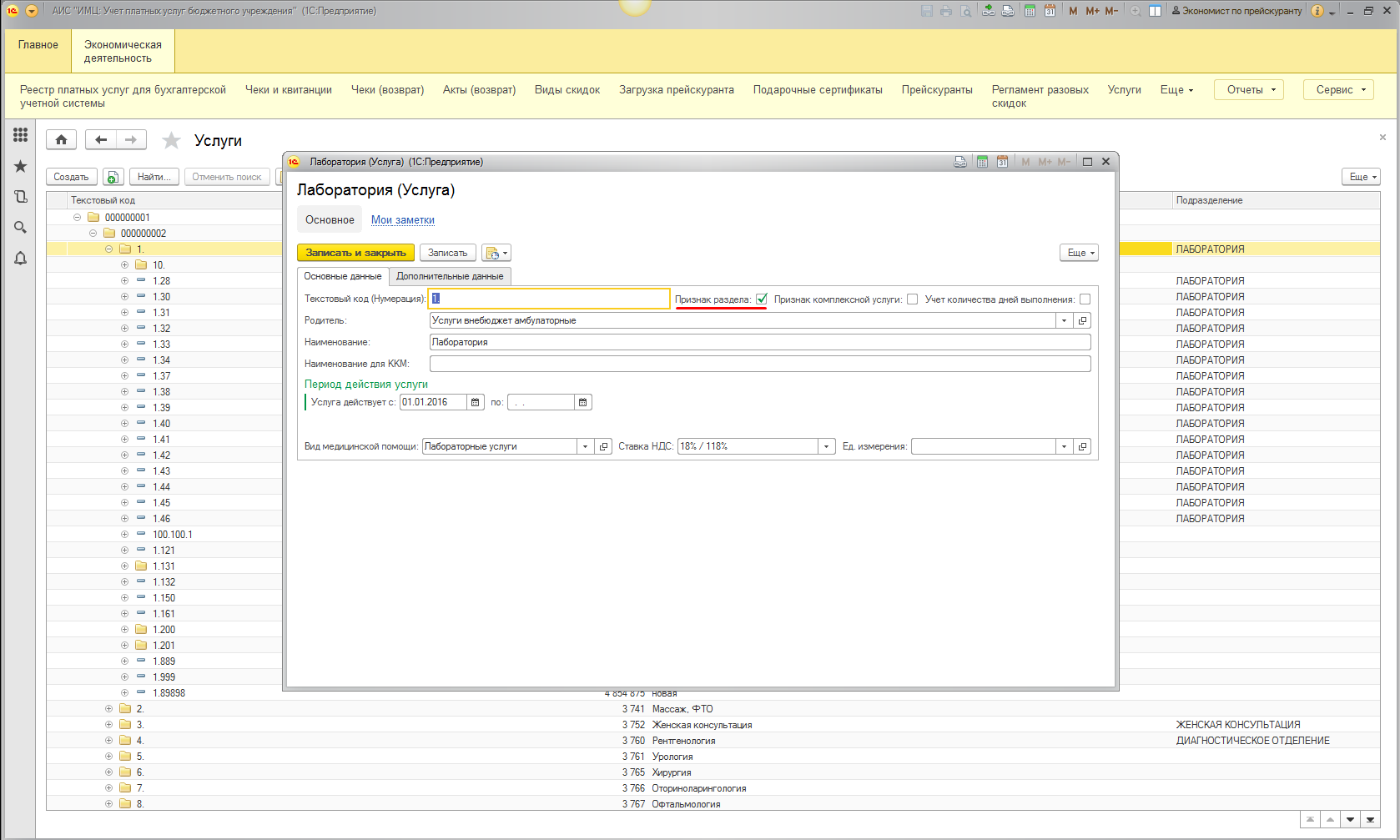Click the Записать button
1400x840 pixels.
click(x=447, y=253)
